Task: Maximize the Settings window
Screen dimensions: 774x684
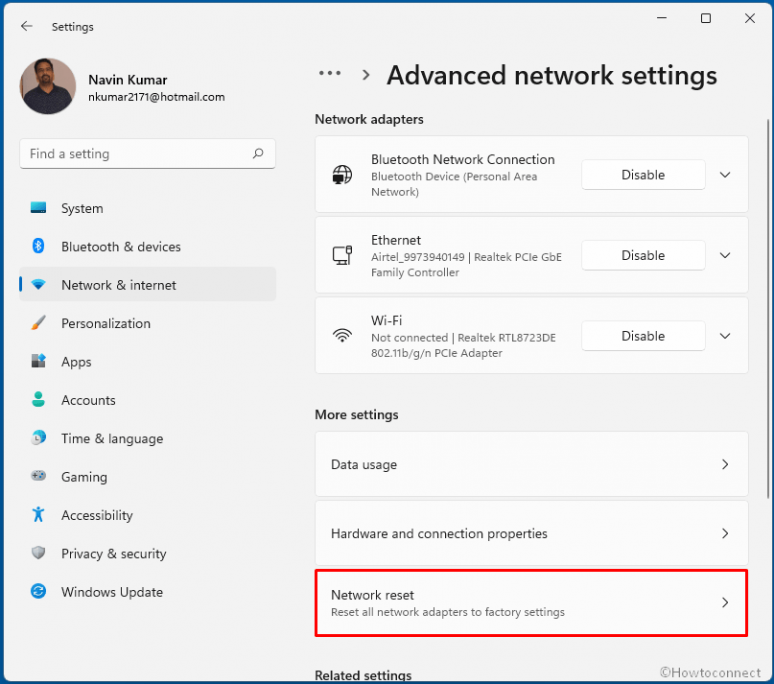Action: pos(706,18)
